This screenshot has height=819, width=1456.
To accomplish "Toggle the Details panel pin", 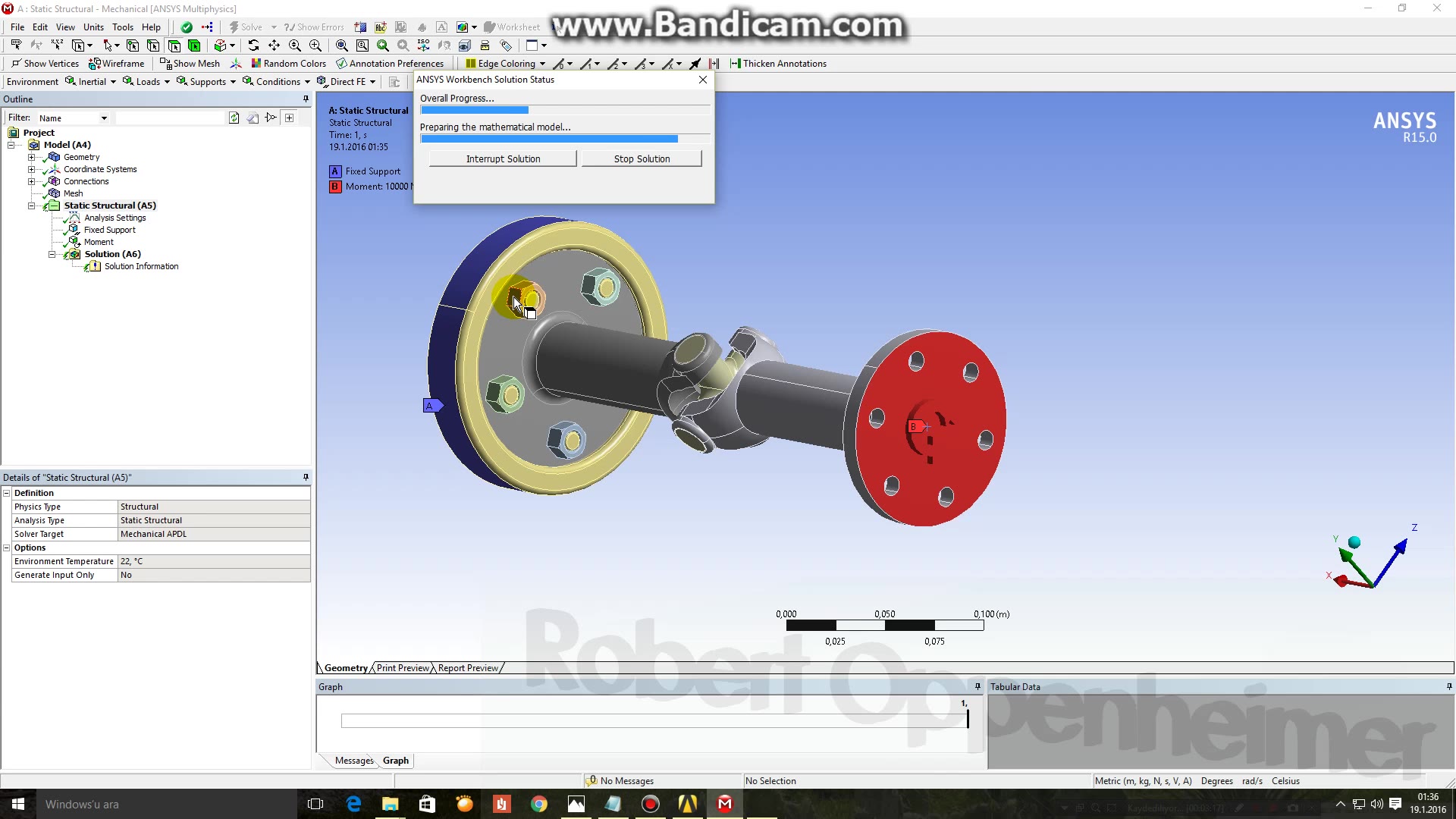I will click(306, 477).
